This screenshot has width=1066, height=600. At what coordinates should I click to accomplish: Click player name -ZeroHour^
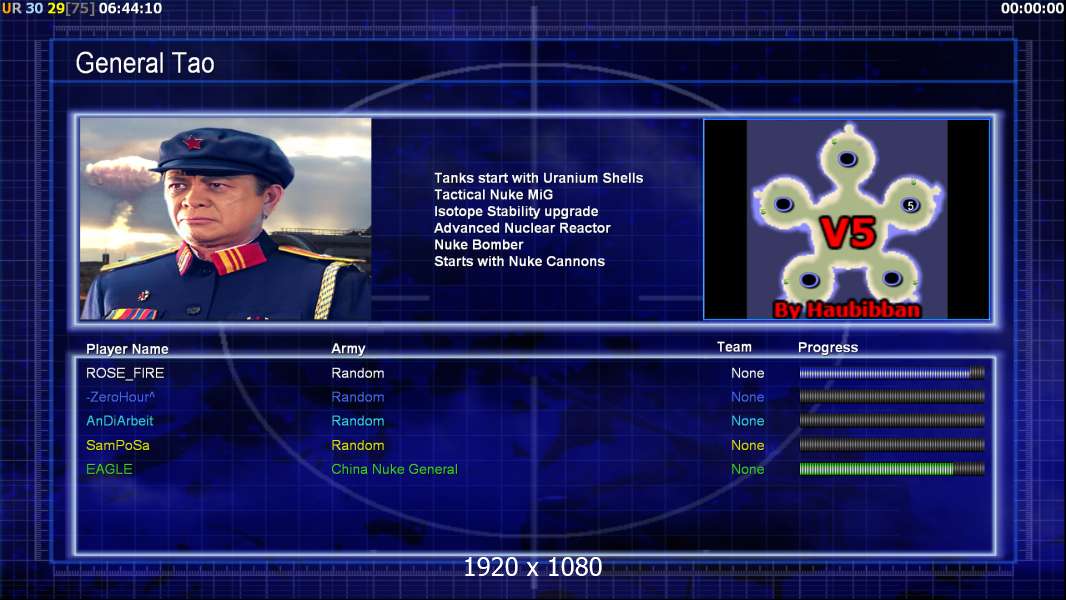[120, 397]
